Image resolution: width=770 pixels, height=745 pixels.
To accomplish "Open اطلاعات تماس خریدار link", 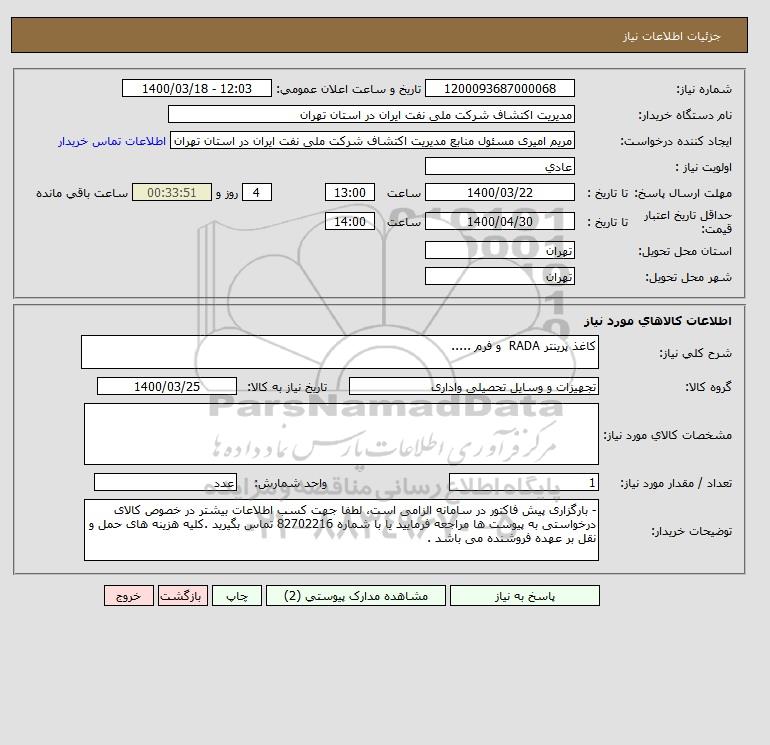I will pos(112,141).
